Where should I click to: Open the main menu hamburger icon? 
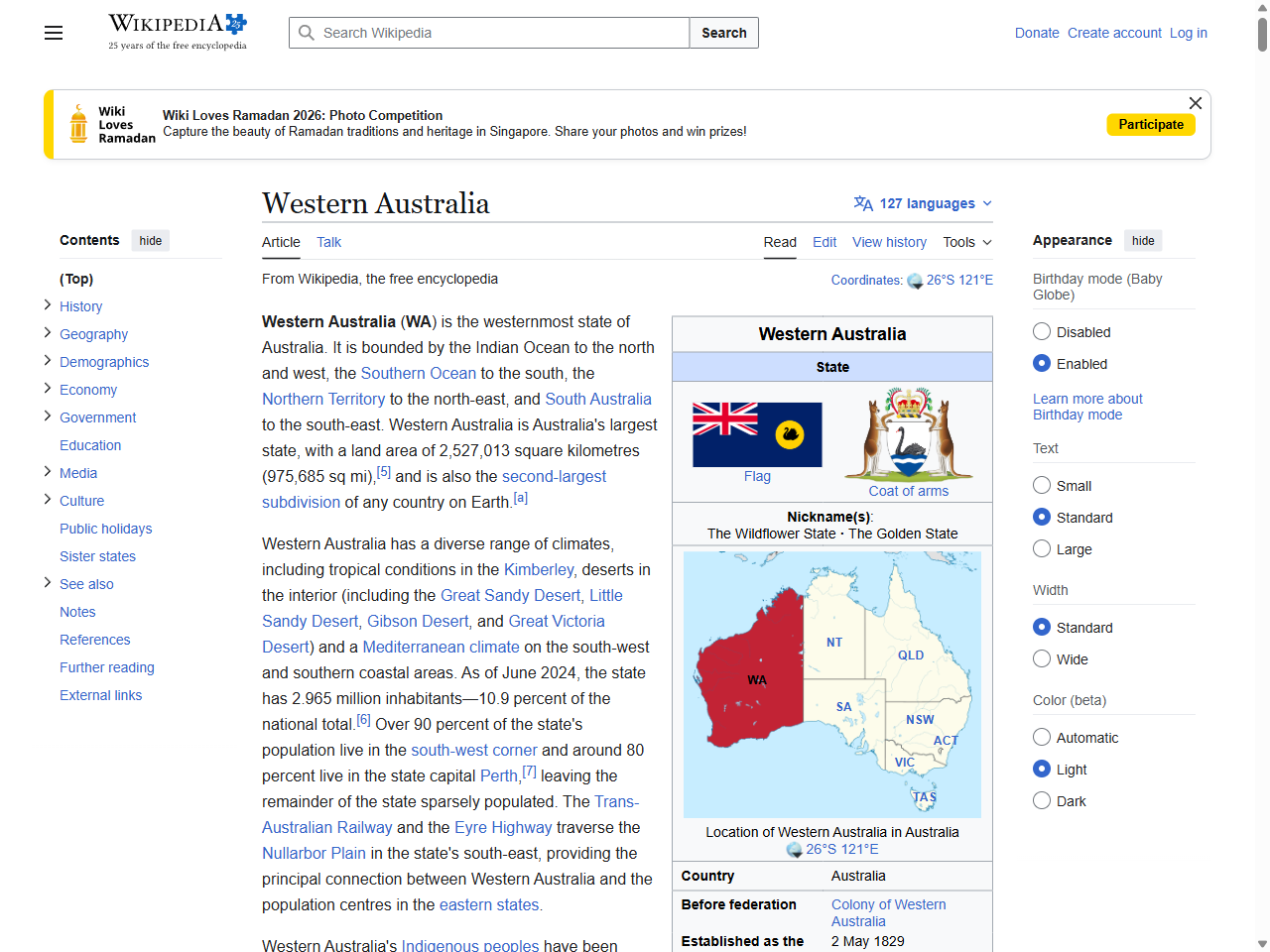(x=53, y=33)
